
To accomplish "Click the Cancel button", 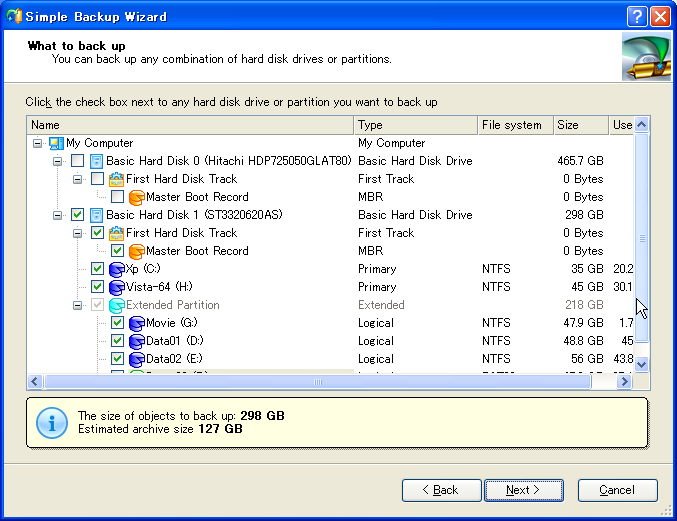I will pos(617,490).
